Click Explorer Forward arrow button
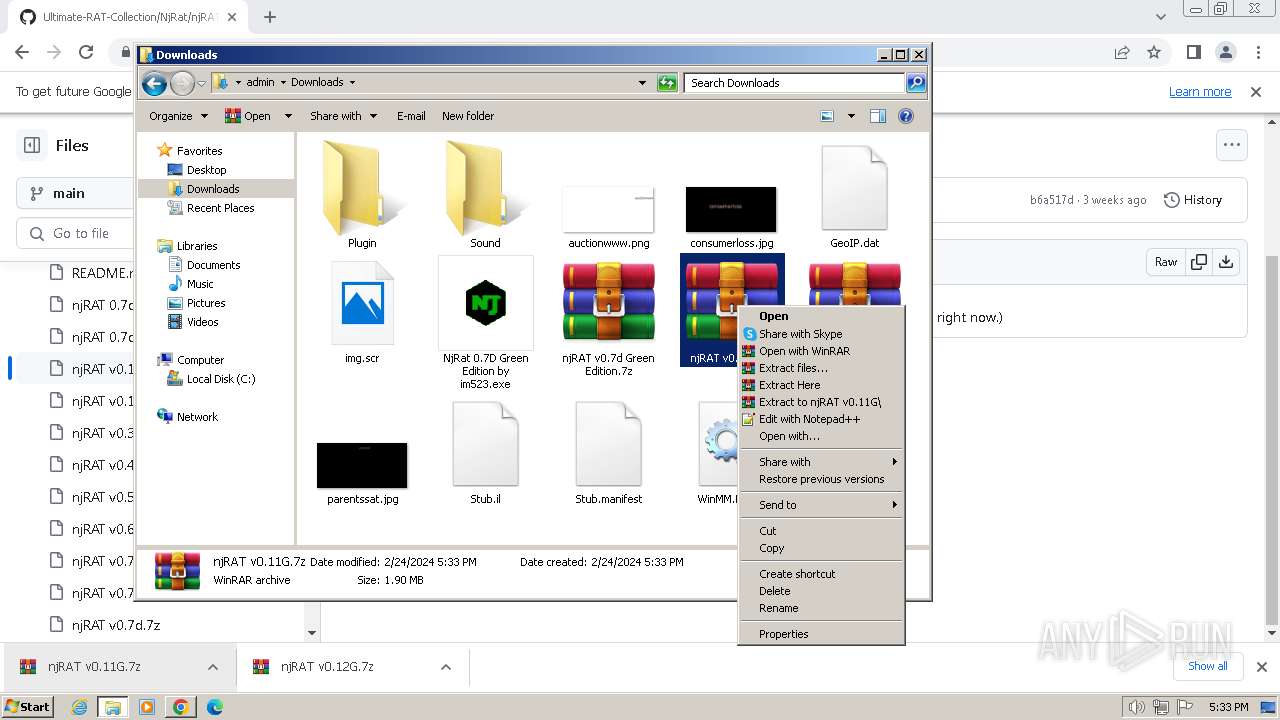The width and height of the screenshot is (1280, 720). pyautogui.click(x=182, y=83)
